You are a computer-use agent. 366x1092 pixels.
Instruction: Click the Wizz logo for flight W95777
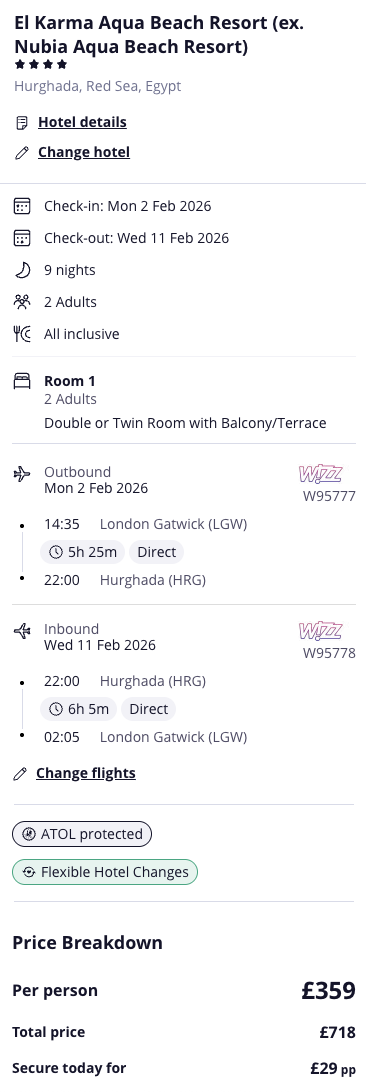(x=320, y=474)
